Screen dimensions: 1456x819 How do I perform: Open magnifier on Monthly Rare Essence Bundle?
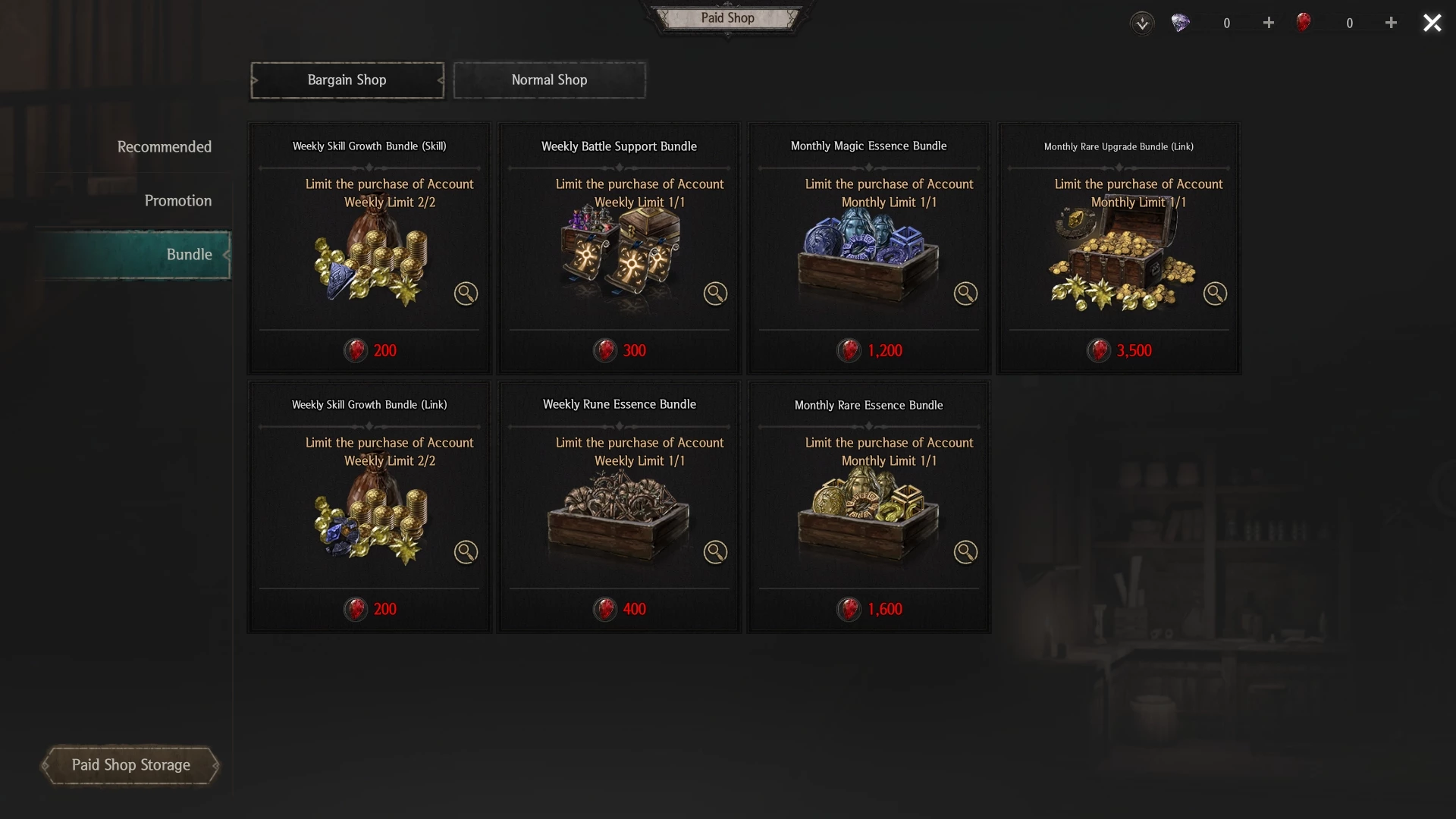tap(965, 552)
